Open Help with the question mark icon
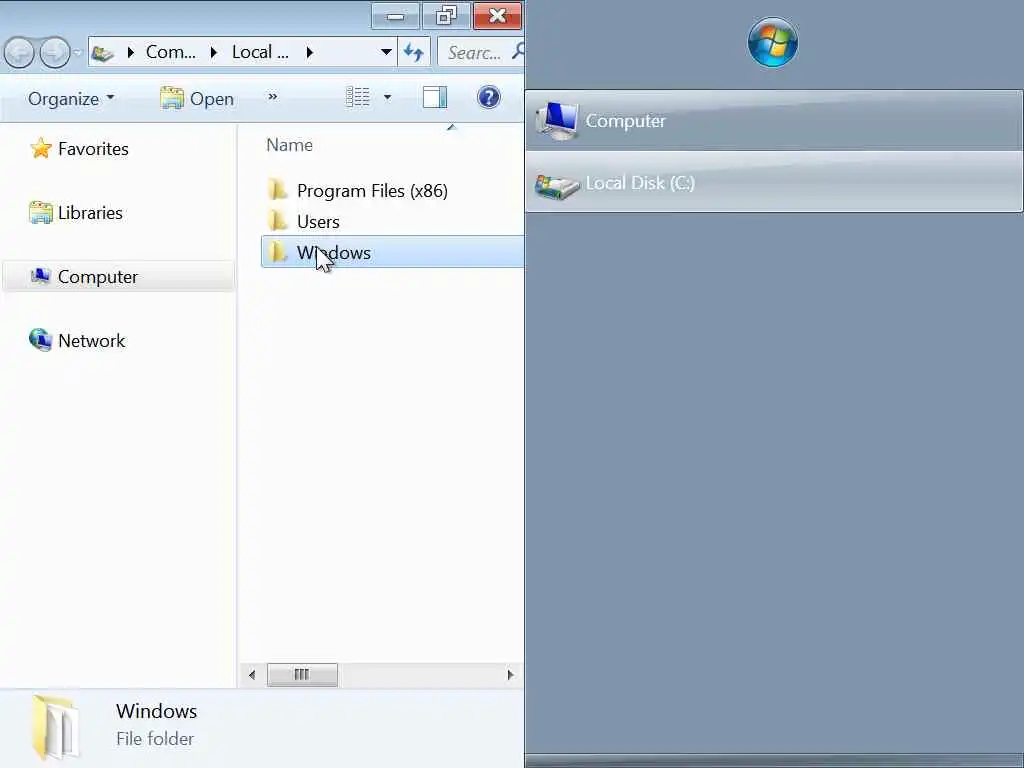The image size is (1024, 768). [x=488, y=97]
